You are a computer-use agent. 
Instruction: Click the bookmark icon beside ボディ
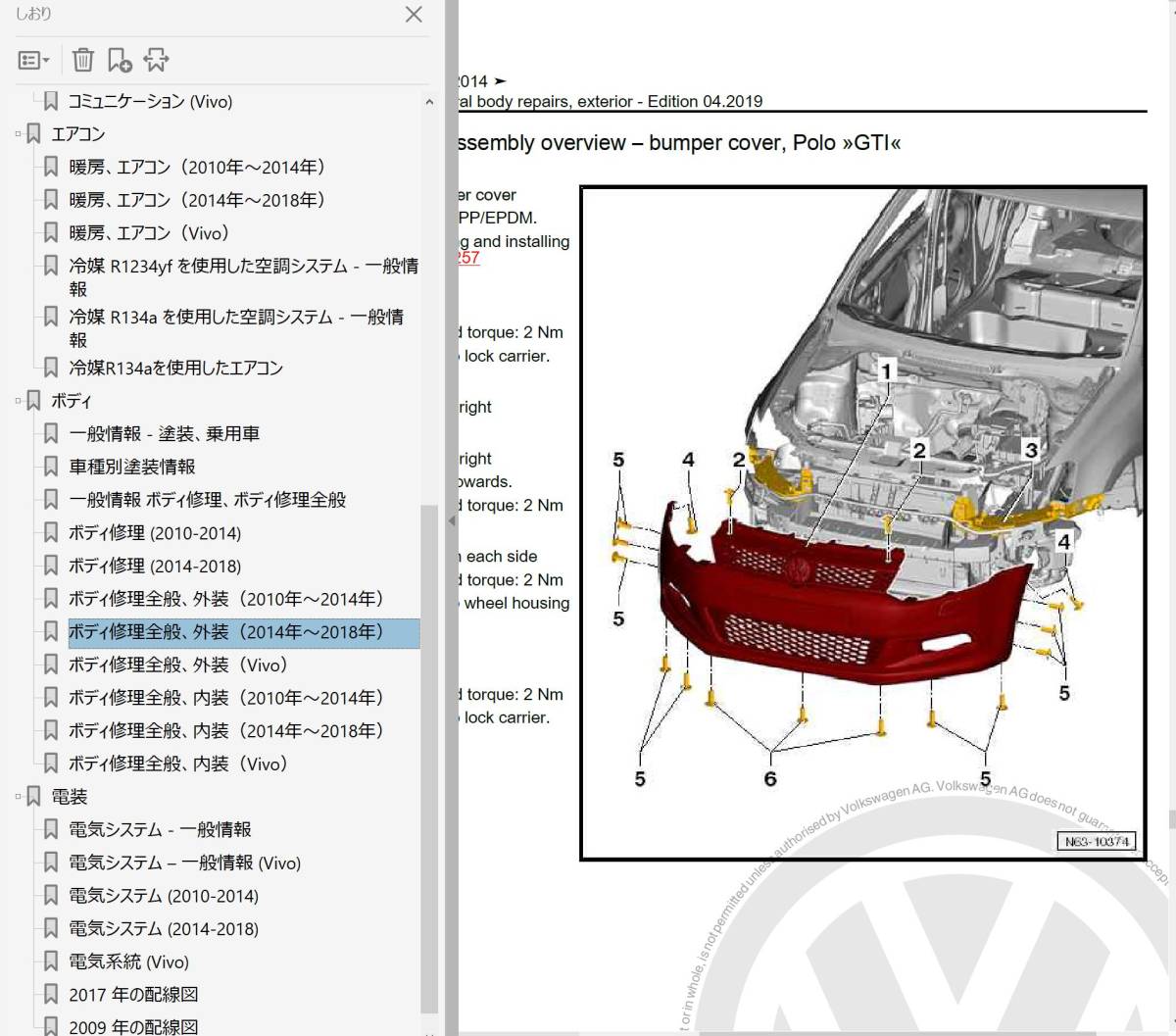coord(33,401)
